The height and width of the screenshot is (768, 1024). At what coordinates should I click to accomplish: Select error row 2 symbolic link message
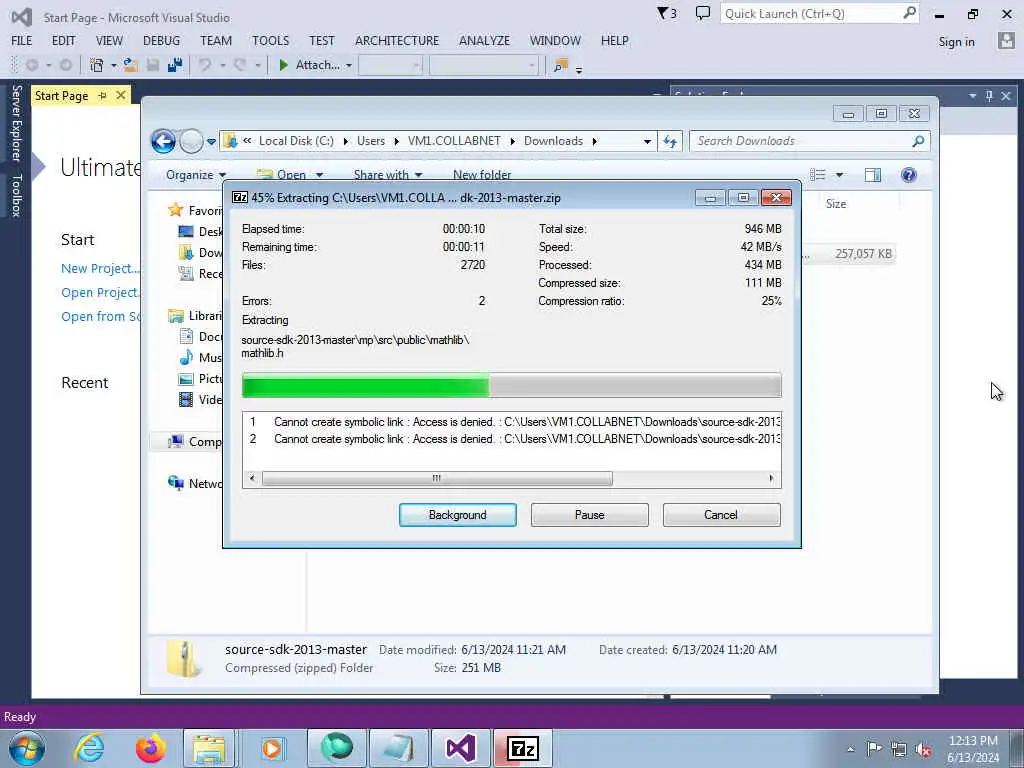[x=512, y=439]
